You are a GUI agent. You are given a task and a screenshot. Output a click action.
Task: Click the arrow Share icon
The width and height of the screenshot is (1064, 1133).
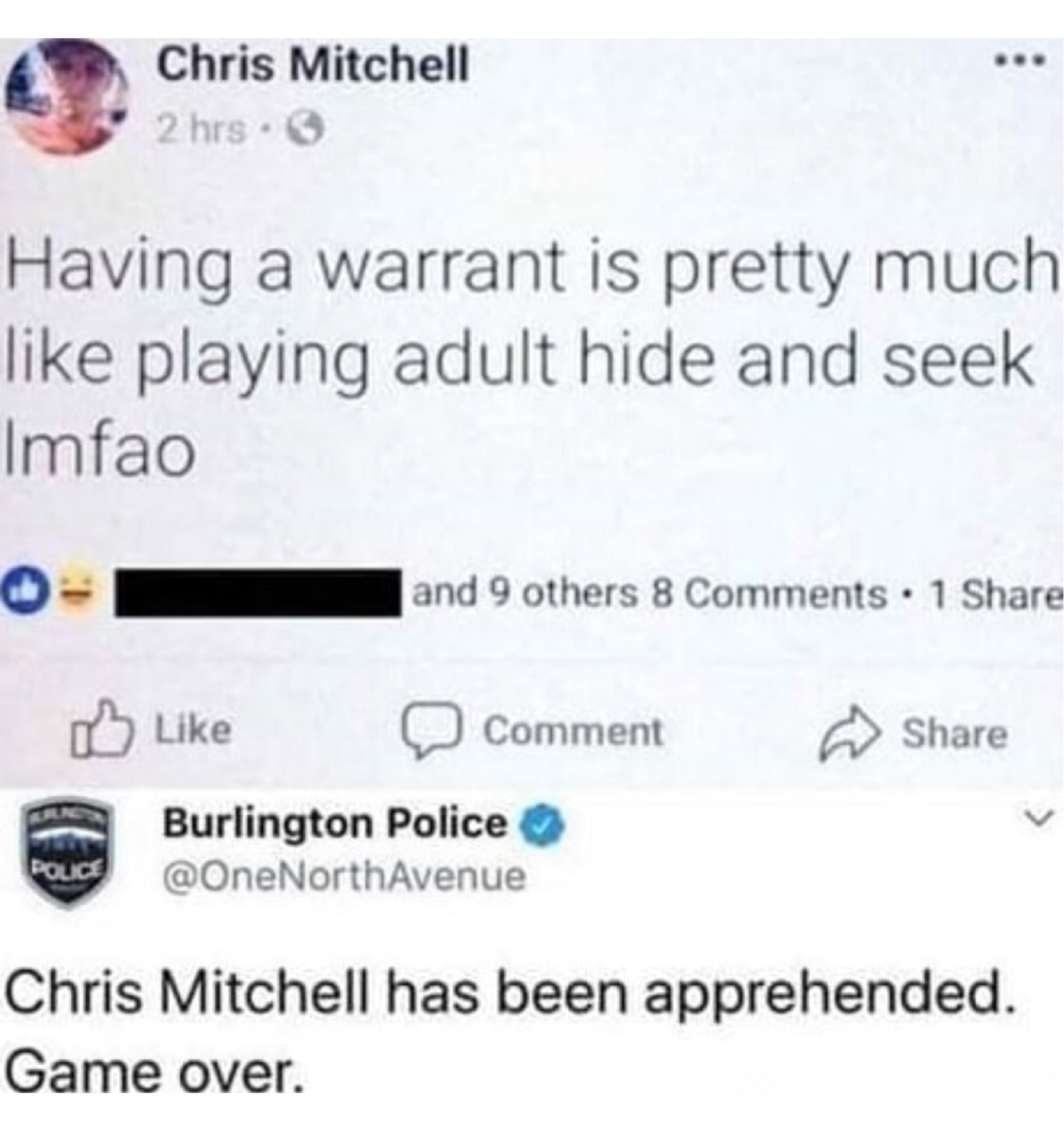click(x=851, y=732)
